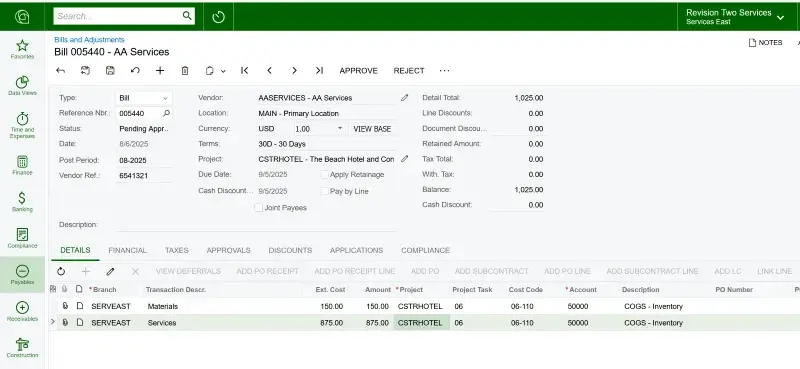Open the Receivables workspace
The height and width of the screenshot is (369, 800).
click(22, 311)
